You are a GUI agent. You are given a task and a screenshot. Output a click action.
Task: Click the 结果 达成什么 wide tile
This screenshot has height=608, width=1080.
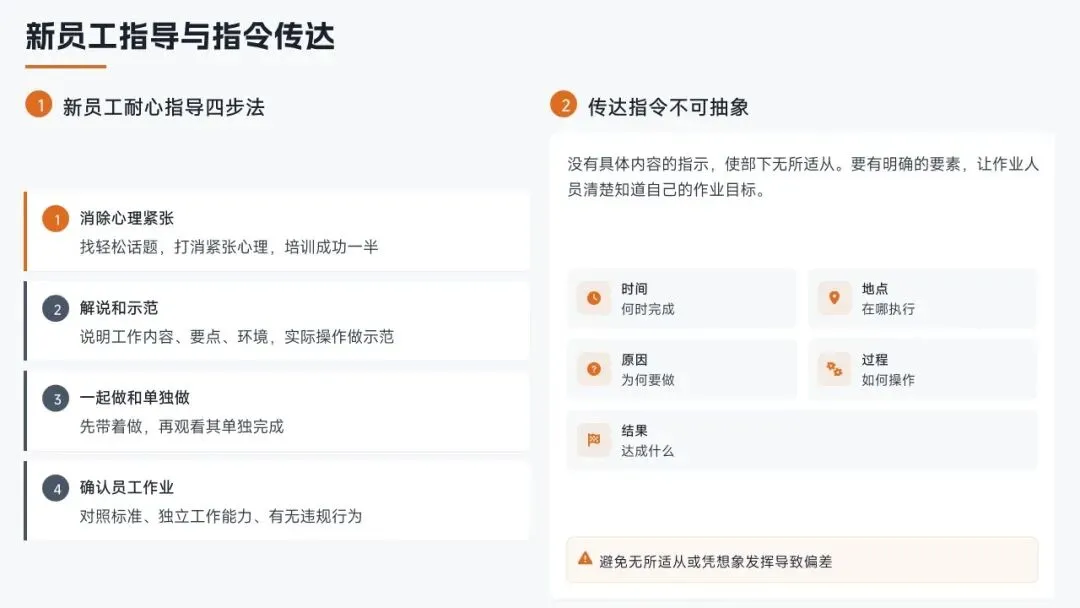802,441
